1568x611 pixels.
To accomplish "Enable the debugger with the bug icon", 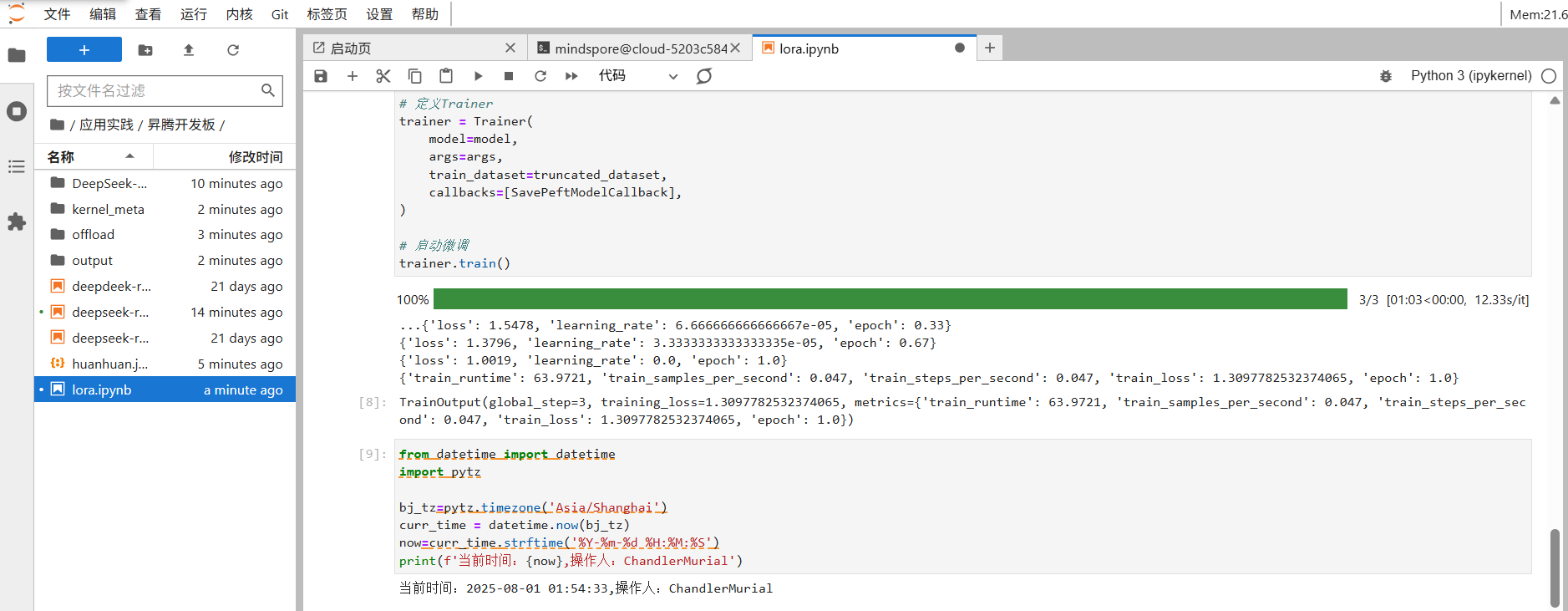I will 1386,76.
